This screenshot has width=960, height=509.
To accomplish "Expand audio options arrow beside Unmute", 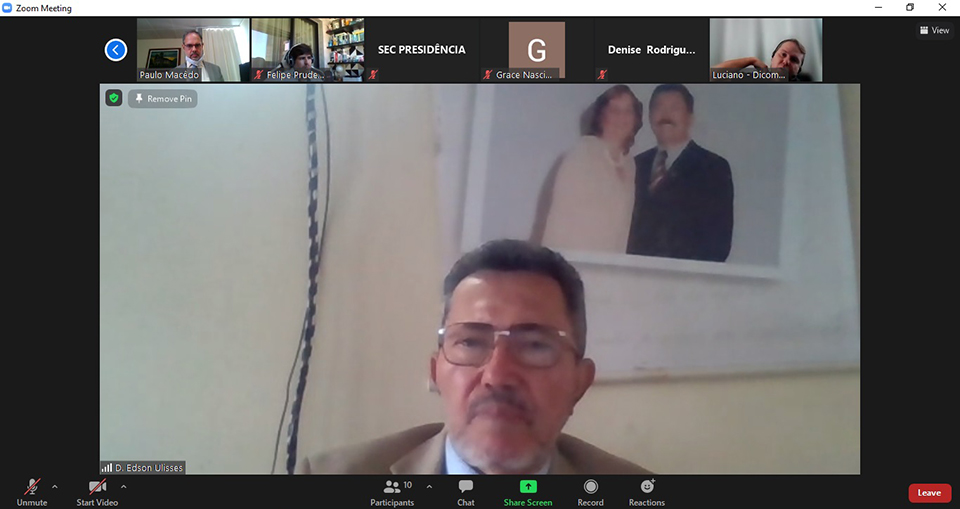I will [x=55, y=487].
